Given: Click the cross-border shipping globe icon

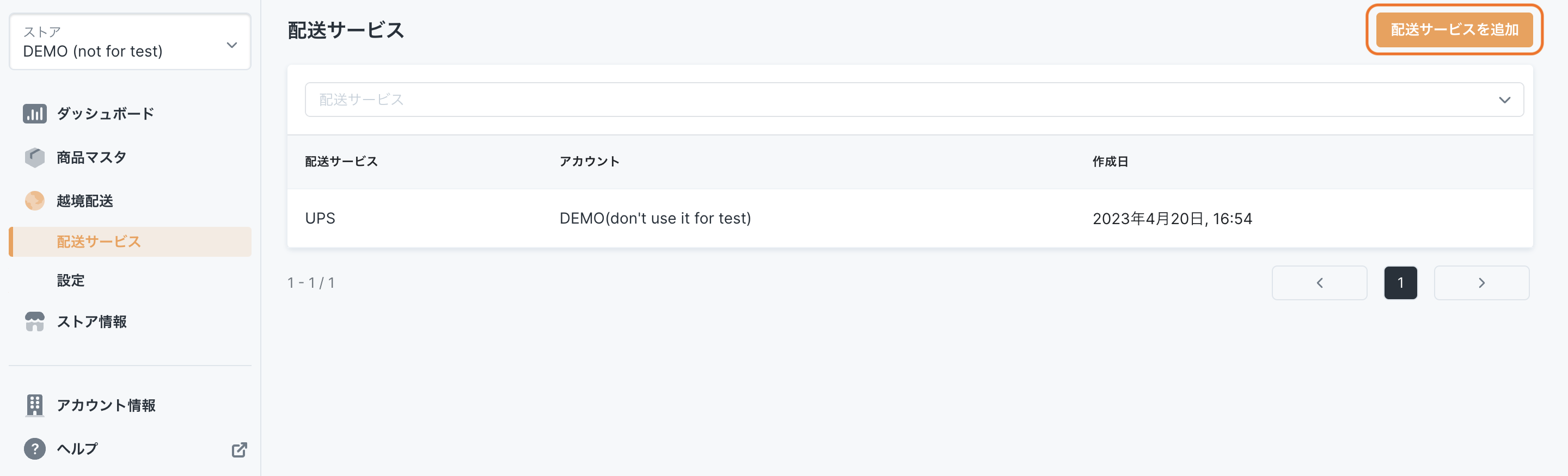Looking at the screenshot, I should 35,201.
